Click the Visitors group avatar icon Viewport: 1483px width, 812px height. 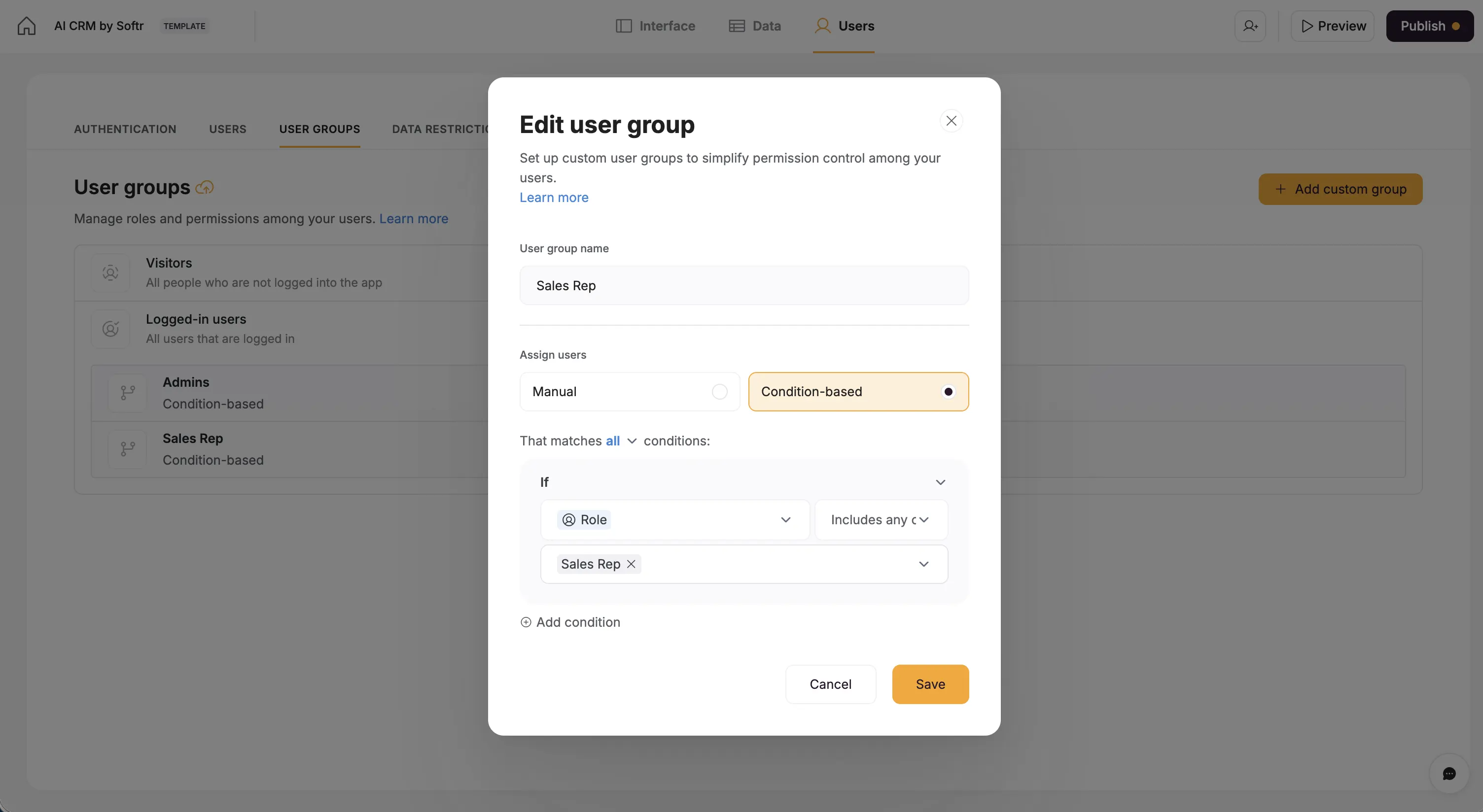click(110, 272)
